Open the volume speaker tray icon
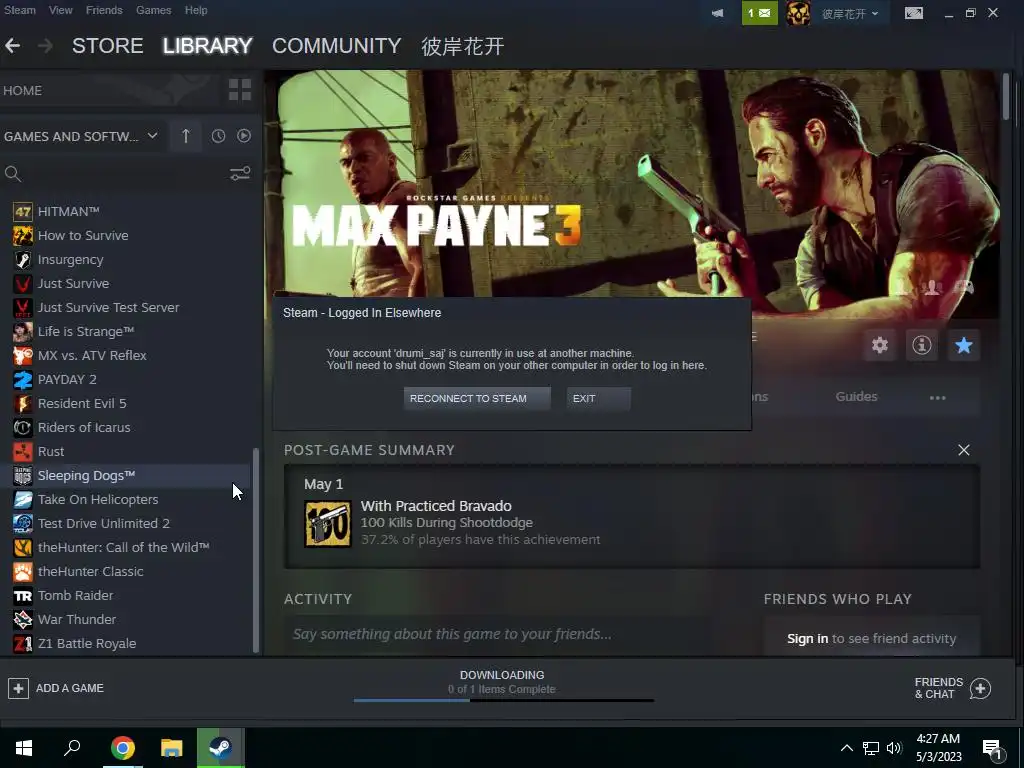 pyautogui.click(x=894, y=748)
